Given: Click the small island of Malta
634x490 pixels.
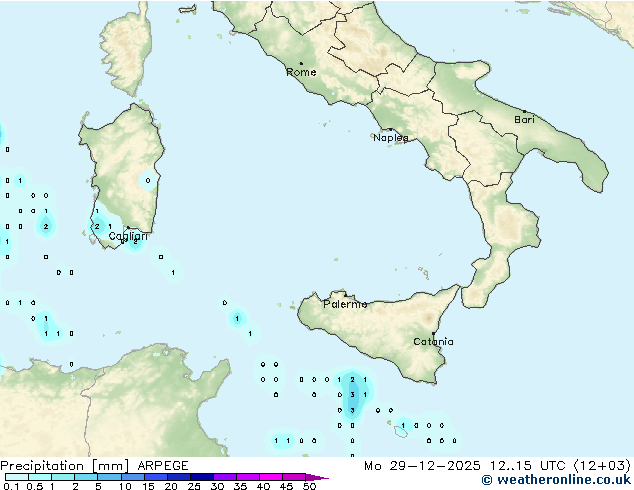Looking at the screenshot, I should pyautogui.click(x=401, y=433).
